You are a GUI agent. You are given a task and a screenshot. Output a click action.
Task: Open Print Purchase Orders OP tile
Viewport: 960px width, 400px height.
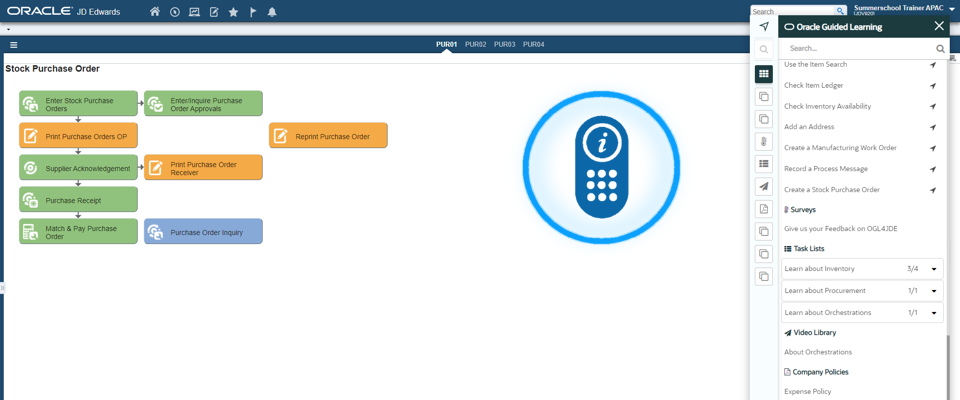[78, 135]
